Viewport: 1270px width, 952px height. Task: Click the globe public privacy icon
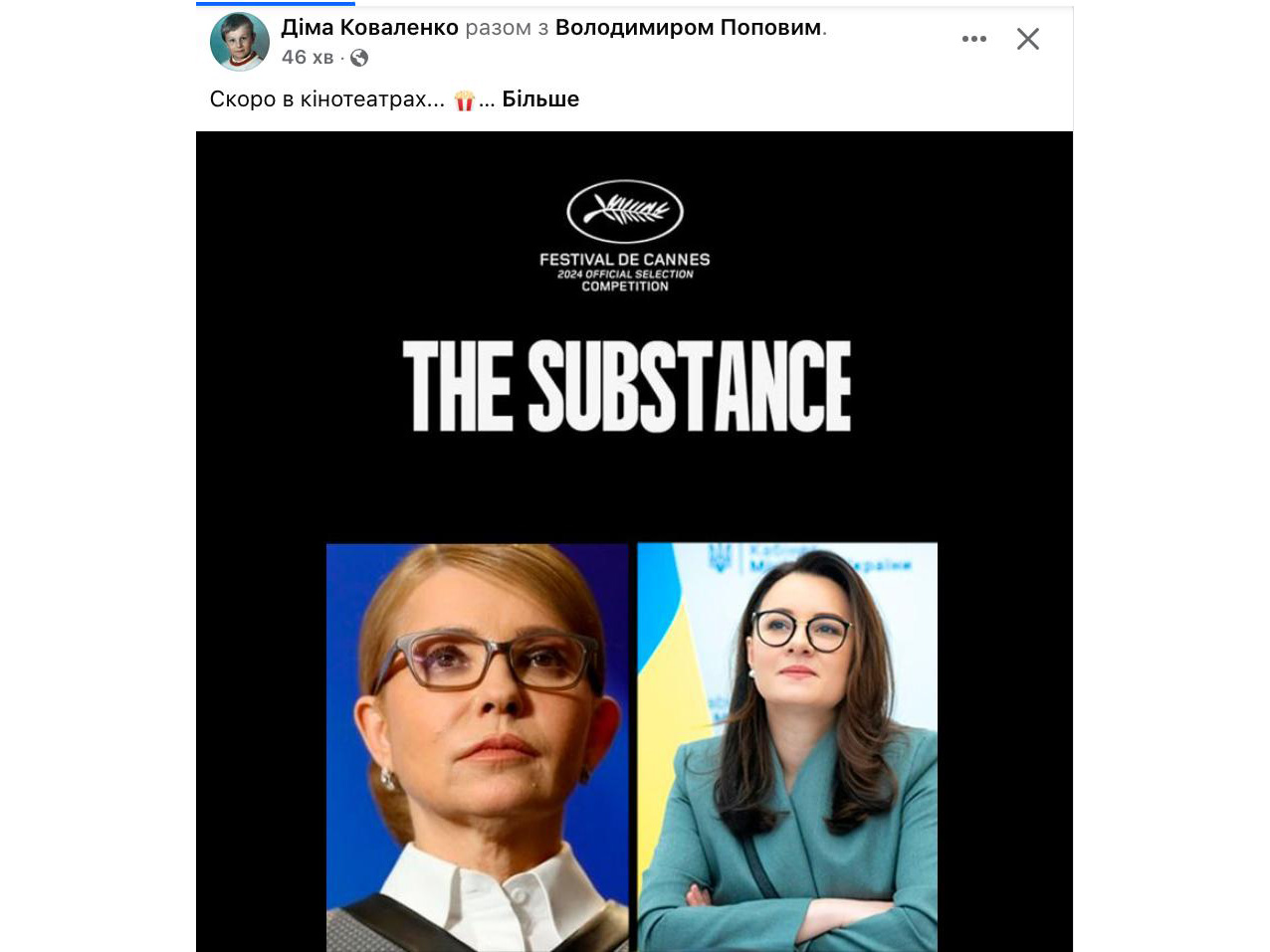click(359, 58)
